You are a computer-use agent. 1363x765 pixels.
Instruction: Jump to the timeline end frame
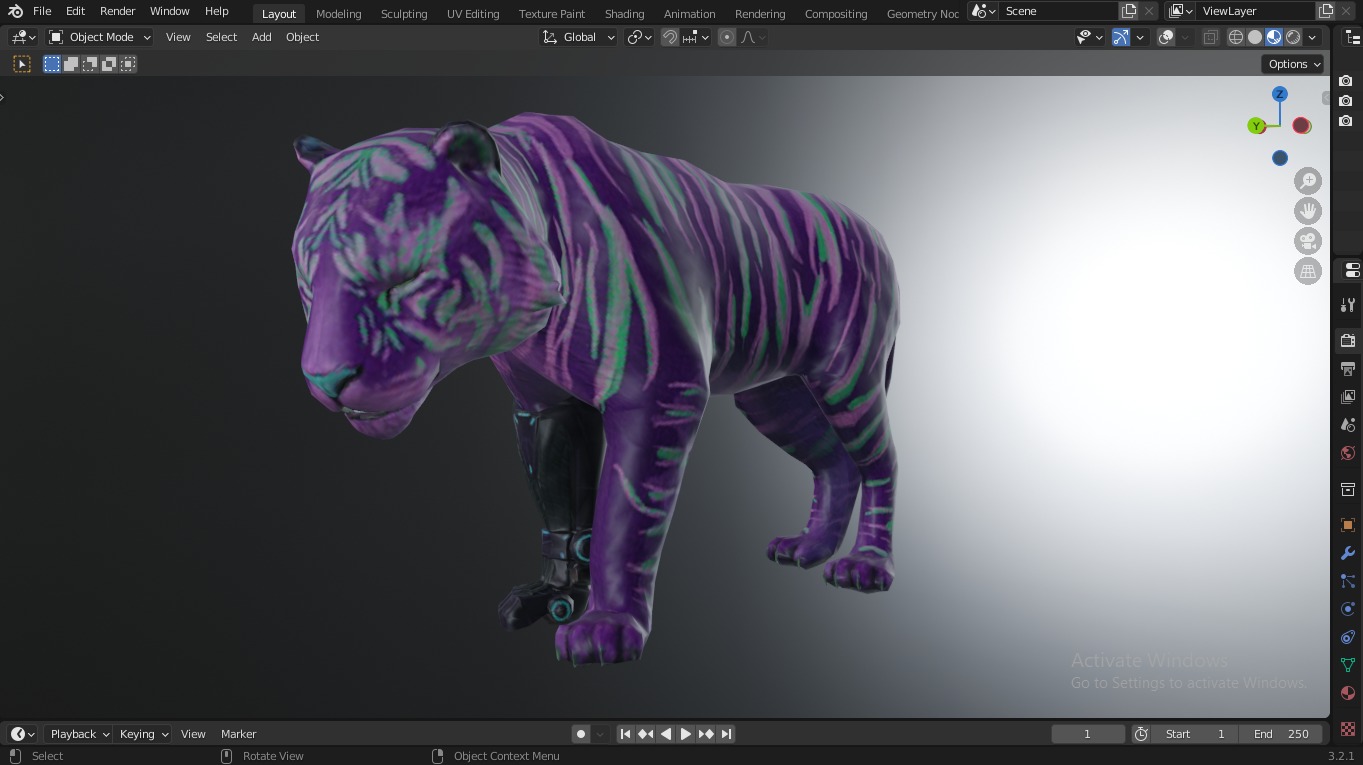click(x=727, y=734)
